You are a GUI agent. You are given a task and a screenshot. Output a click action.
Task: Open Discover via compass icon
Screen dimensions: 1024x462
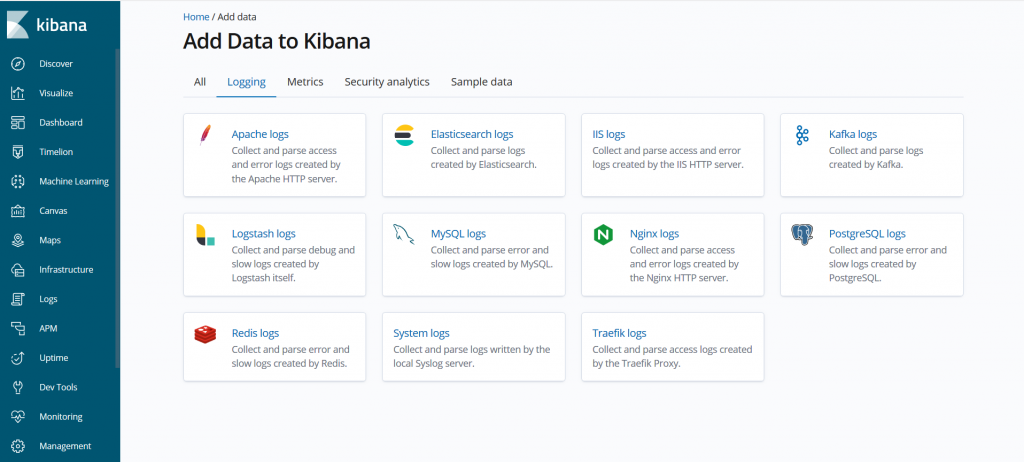pyautogui.click(x=18, y=63)
